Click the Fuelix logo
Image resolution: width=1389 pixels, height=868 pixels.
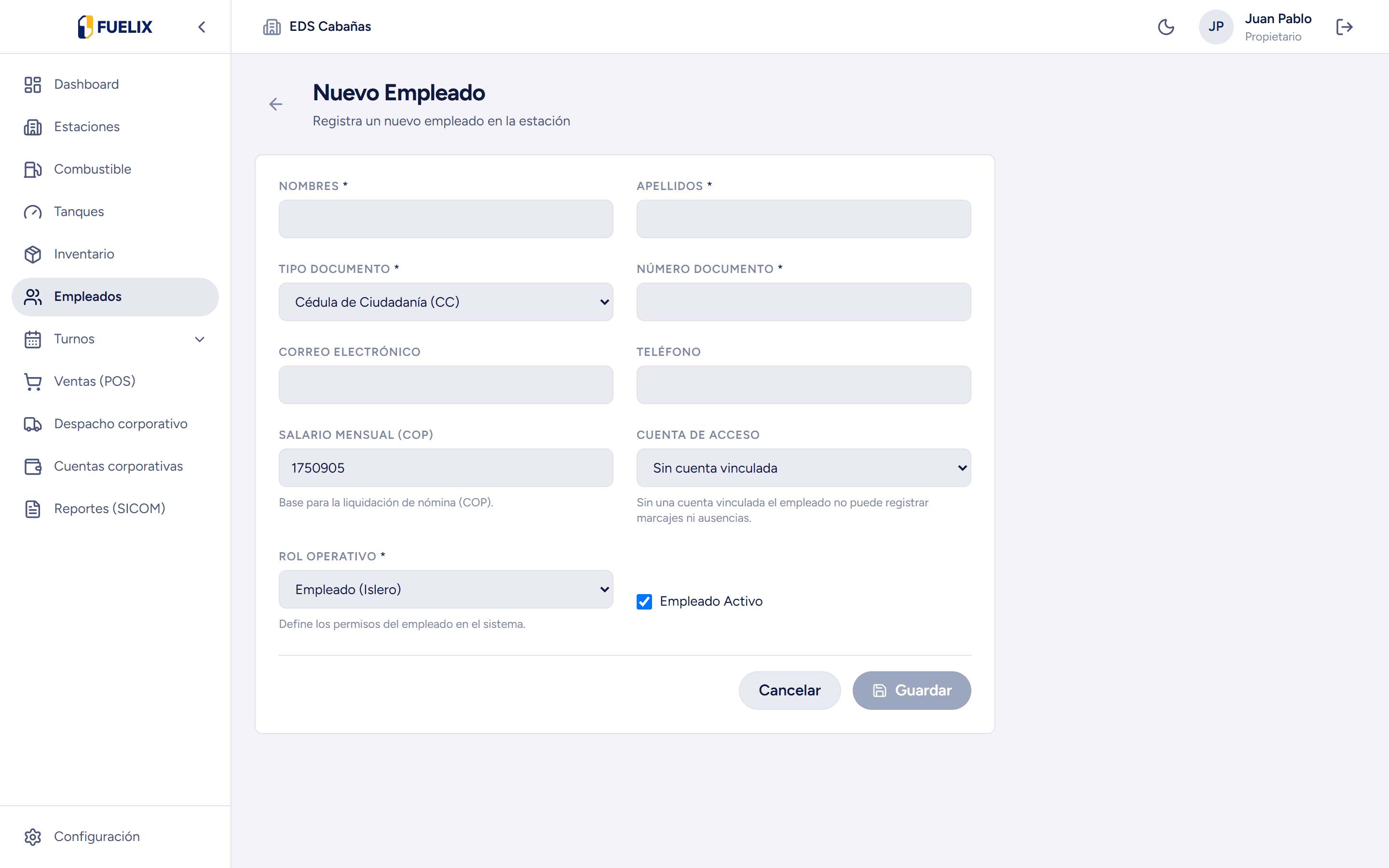click(115, 27)
